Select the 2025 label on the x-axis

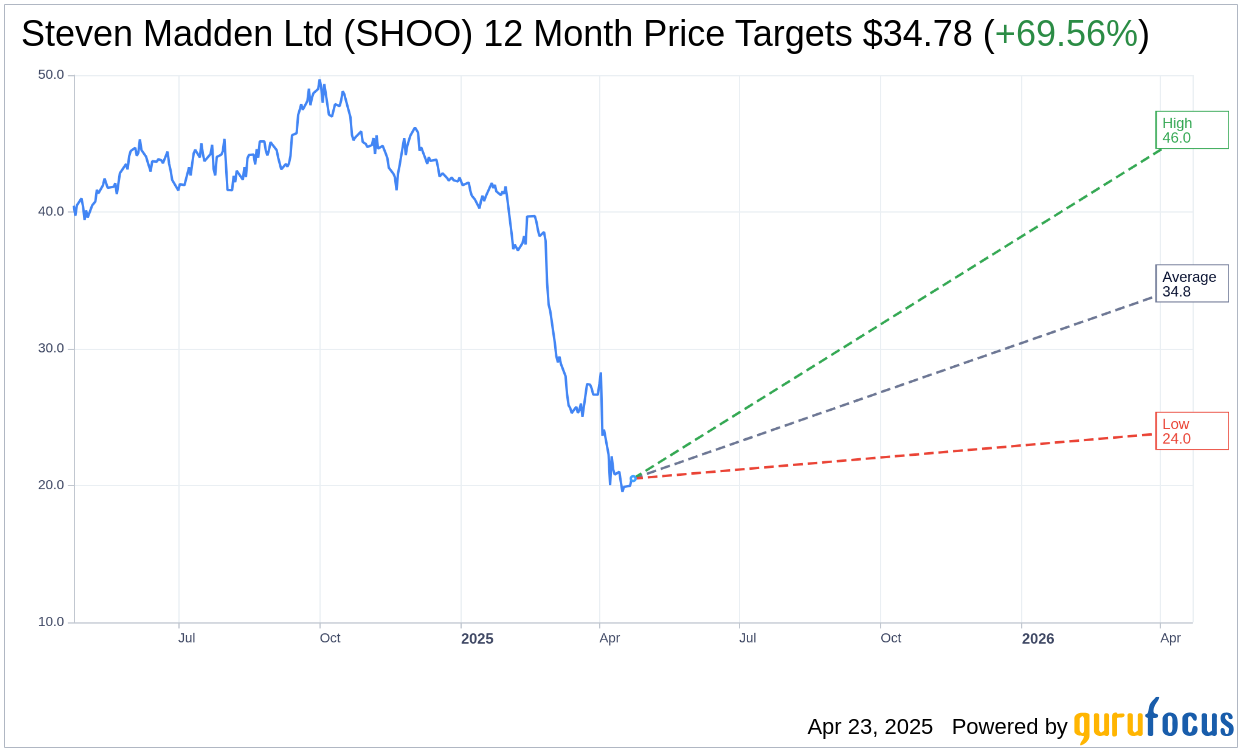[477, 638]
